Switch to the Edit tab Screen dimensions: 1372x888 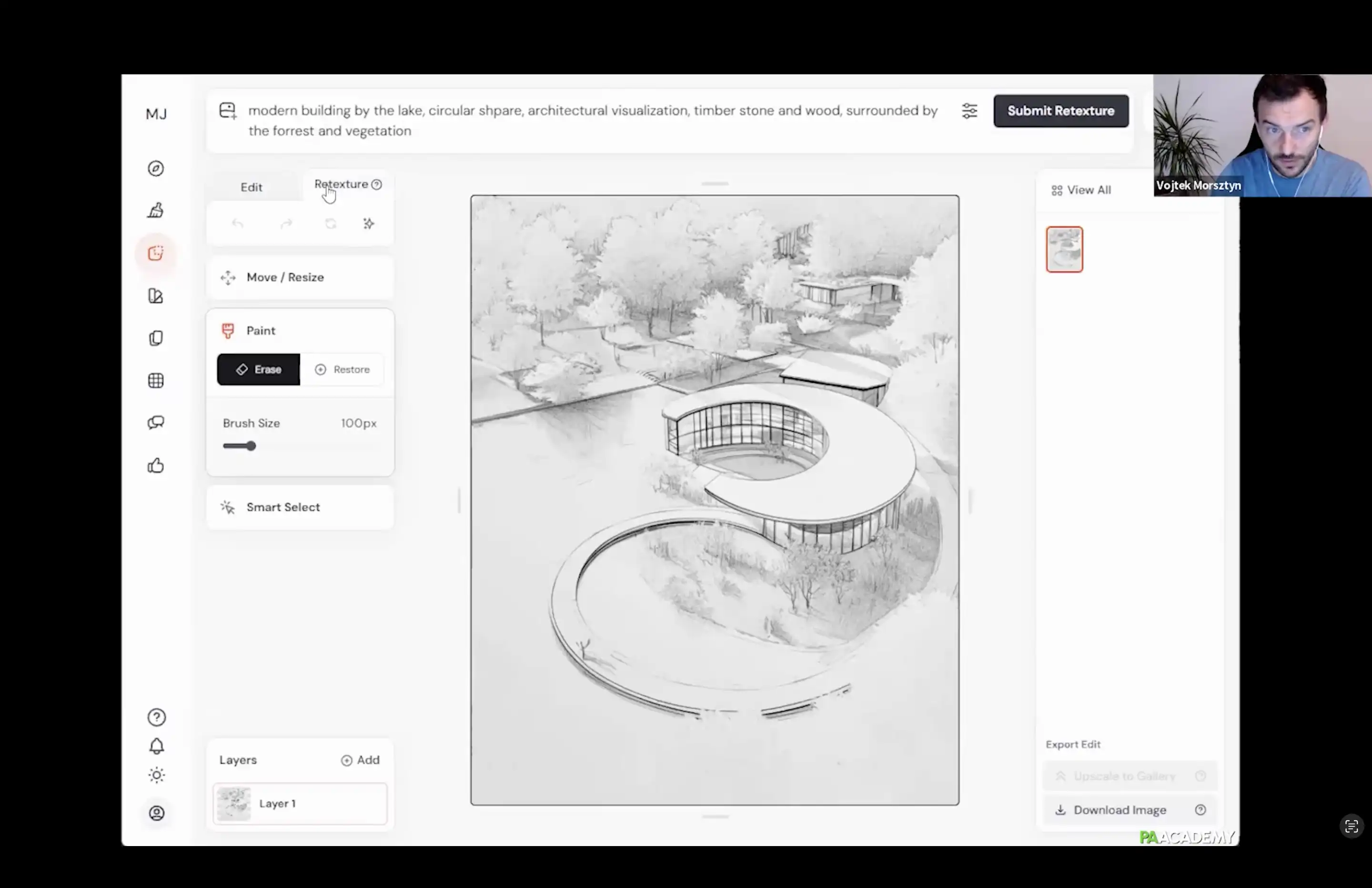pyautogui.click(x=252, y=187)
